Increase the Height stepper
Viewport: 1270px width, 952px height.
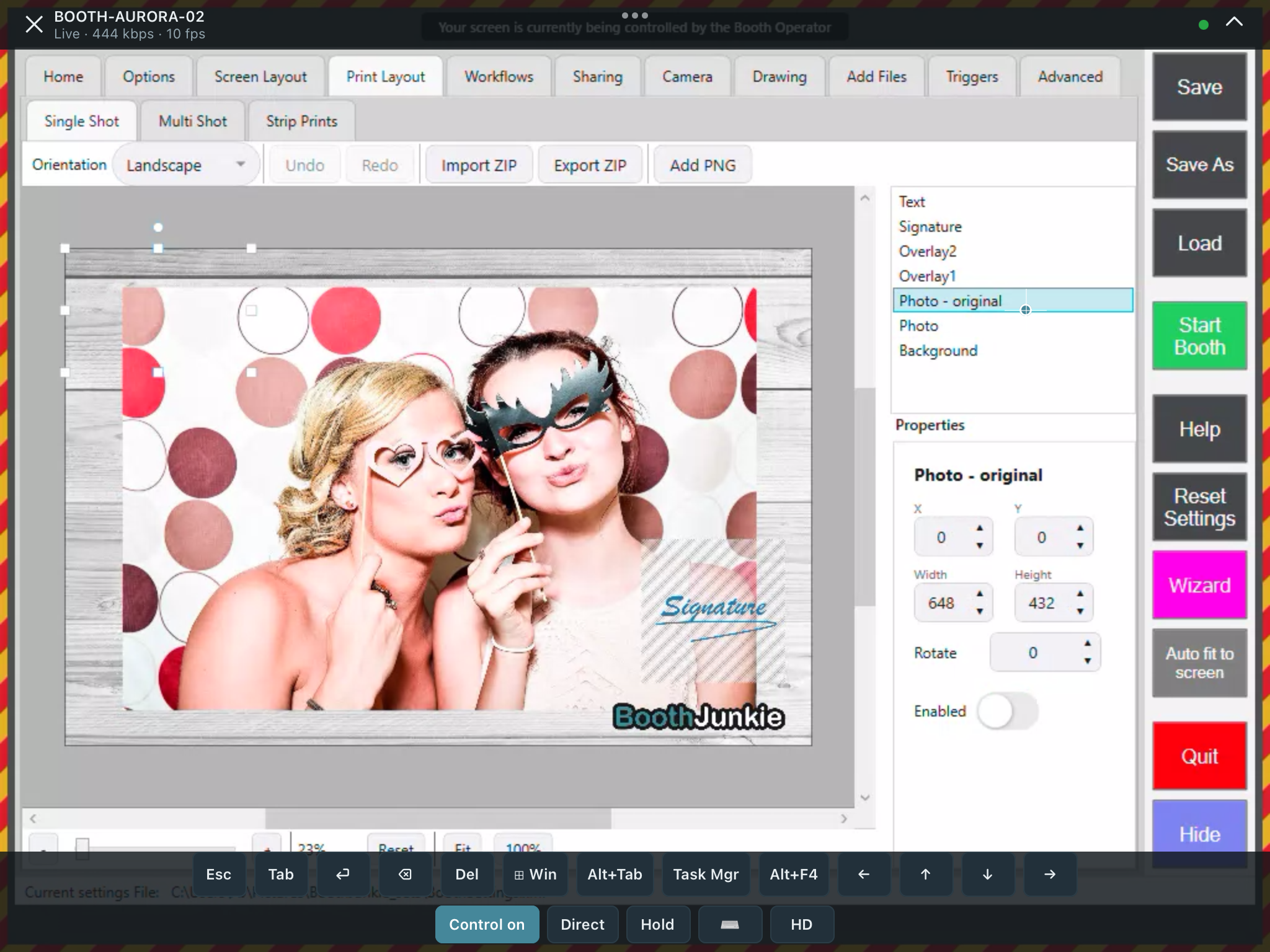(1080, 594)
